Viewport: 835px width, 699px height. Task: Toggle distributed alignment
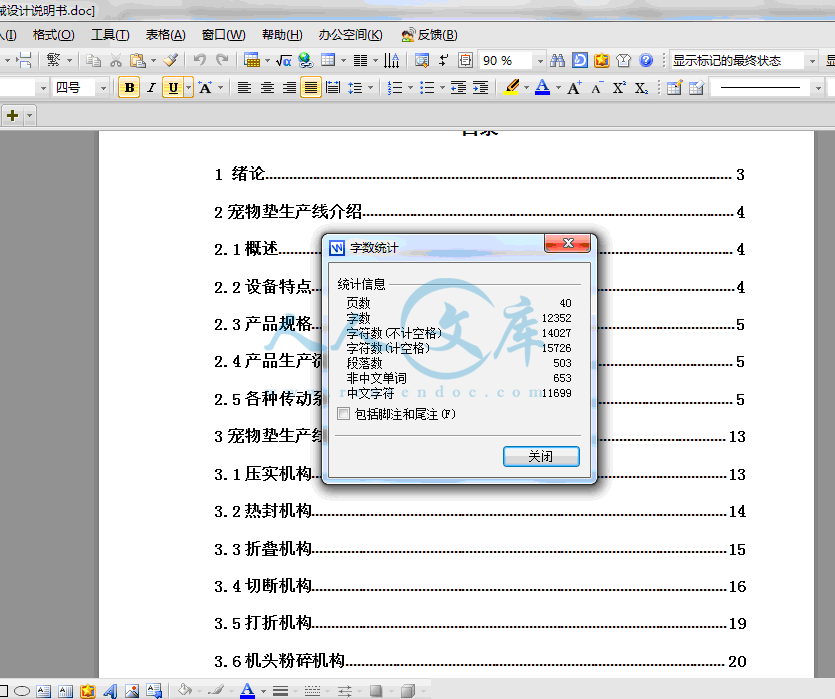[x=333, y=88]
